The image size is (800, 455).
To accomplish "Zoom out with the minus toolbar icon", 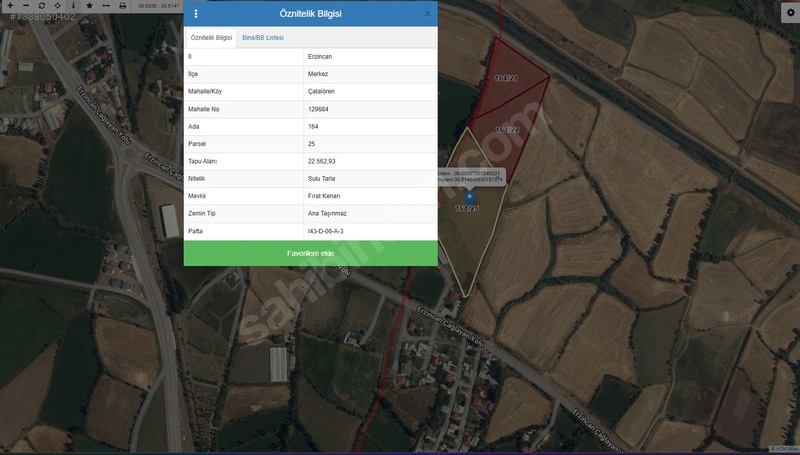I will 26,6.
